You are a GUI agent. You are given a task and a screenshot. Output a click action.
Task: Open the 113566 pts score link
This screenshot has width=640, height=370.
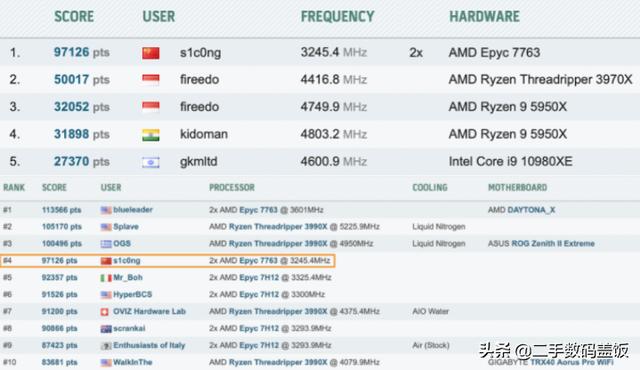coord(61,210)
